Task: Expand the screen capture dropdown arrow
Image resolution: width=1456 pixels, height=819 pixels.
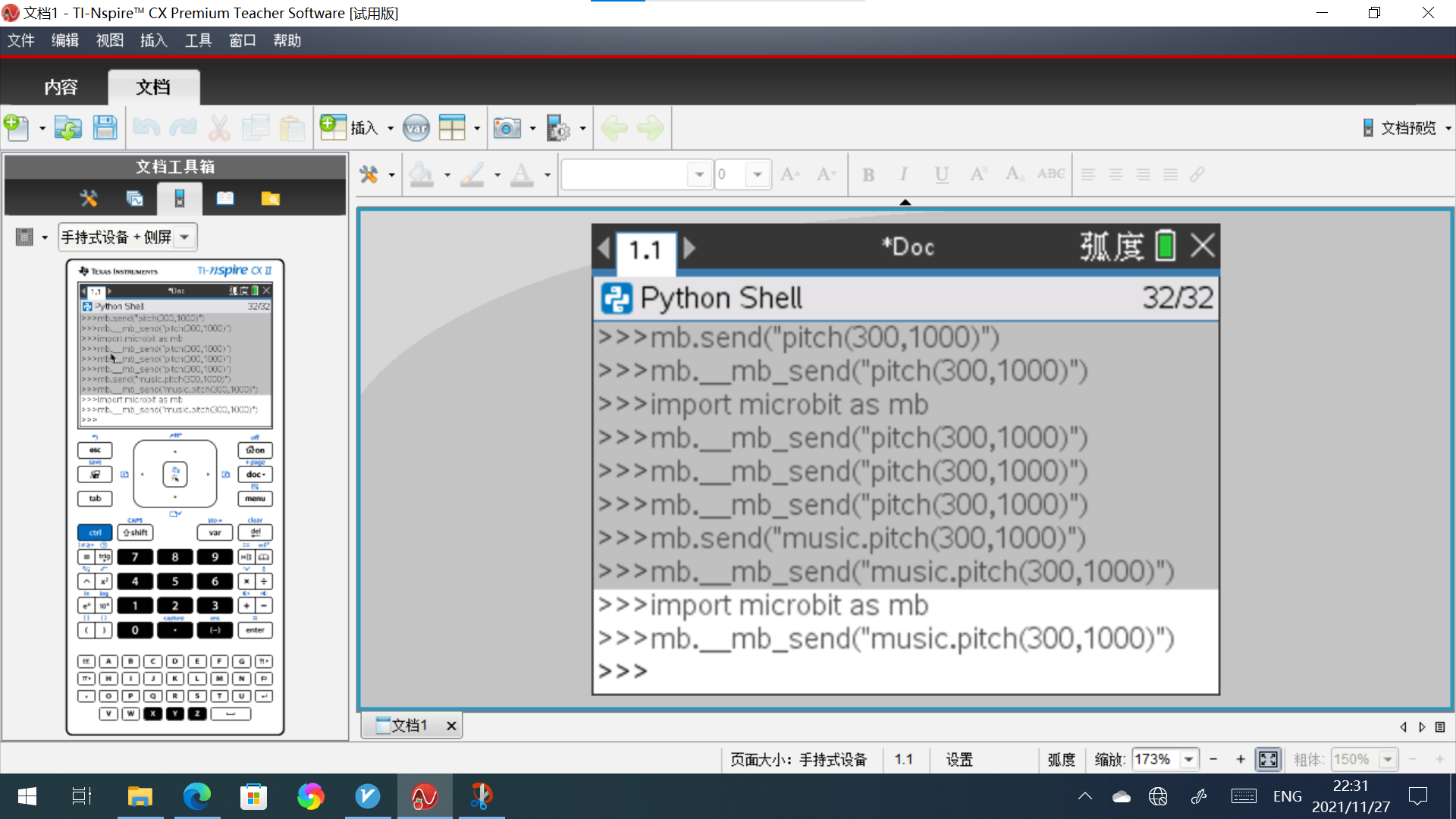Action: click(532, 128)
